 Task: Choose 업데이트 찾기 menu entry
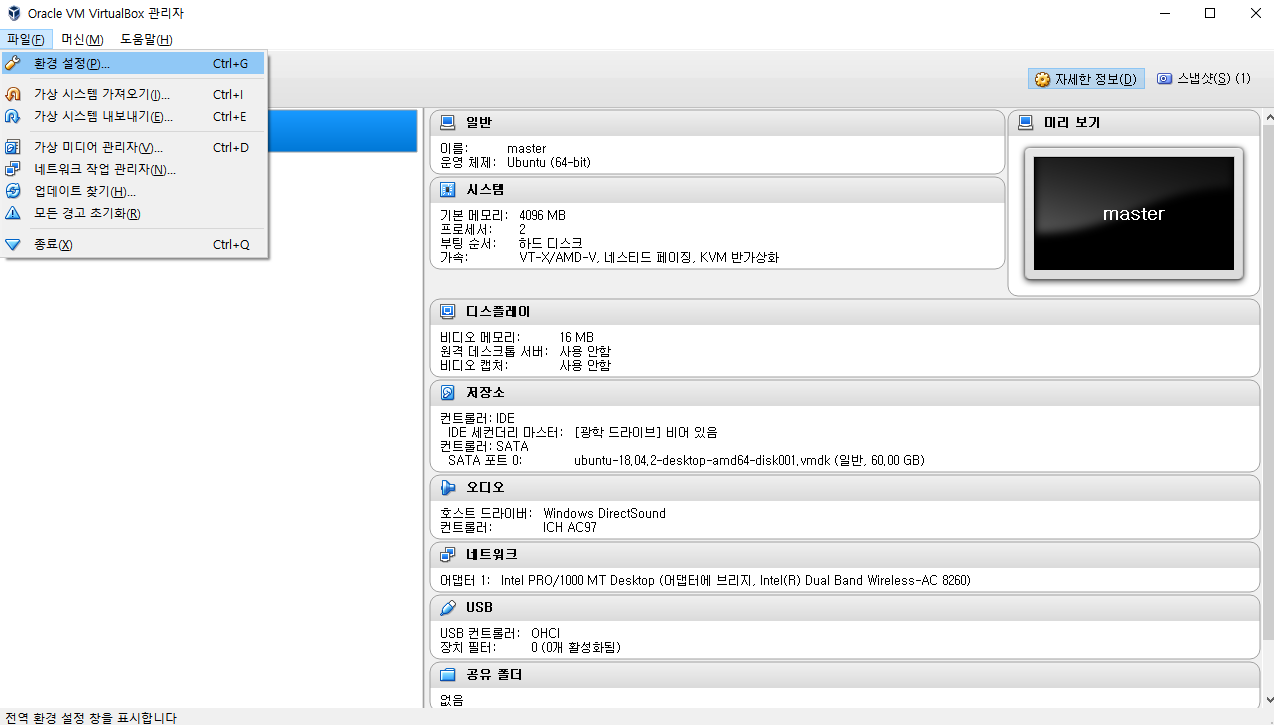tap(134, 191)
